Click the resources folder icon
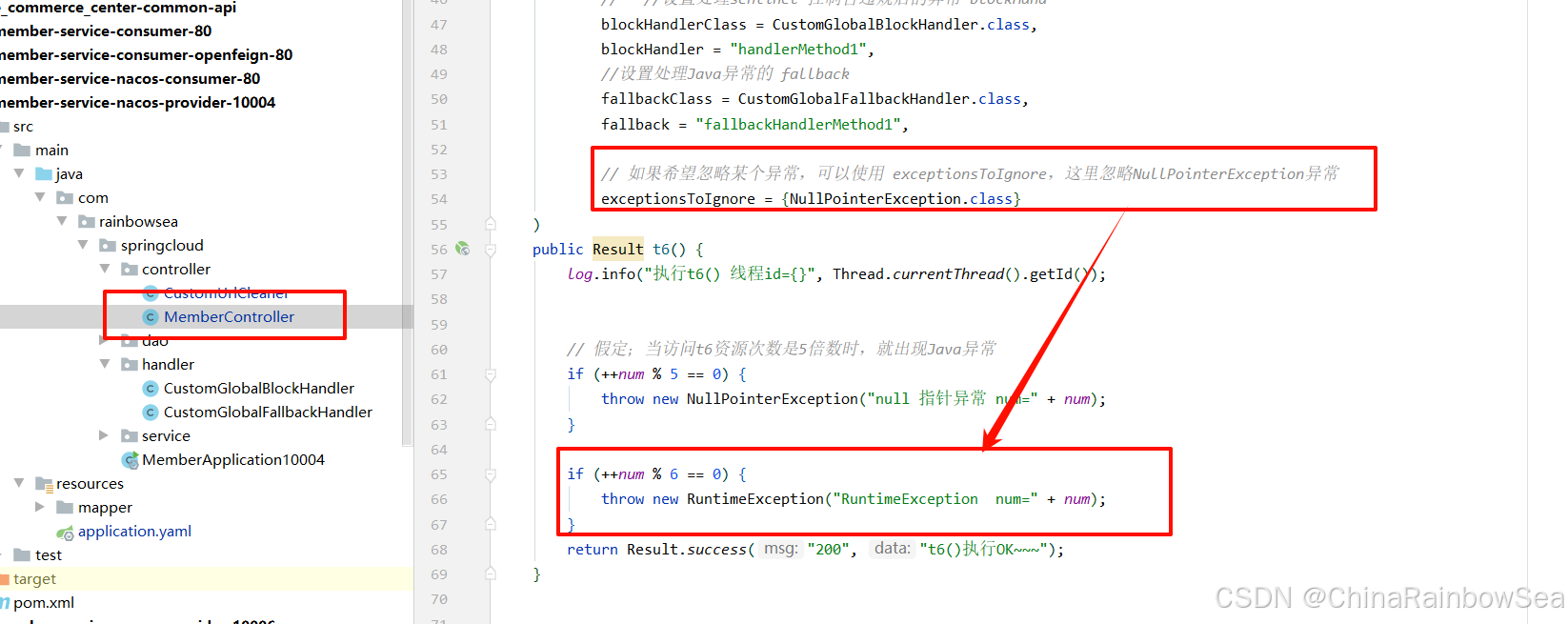Image resolution: width=1568 pixels, height=624 pixels. tap(44, 483)
